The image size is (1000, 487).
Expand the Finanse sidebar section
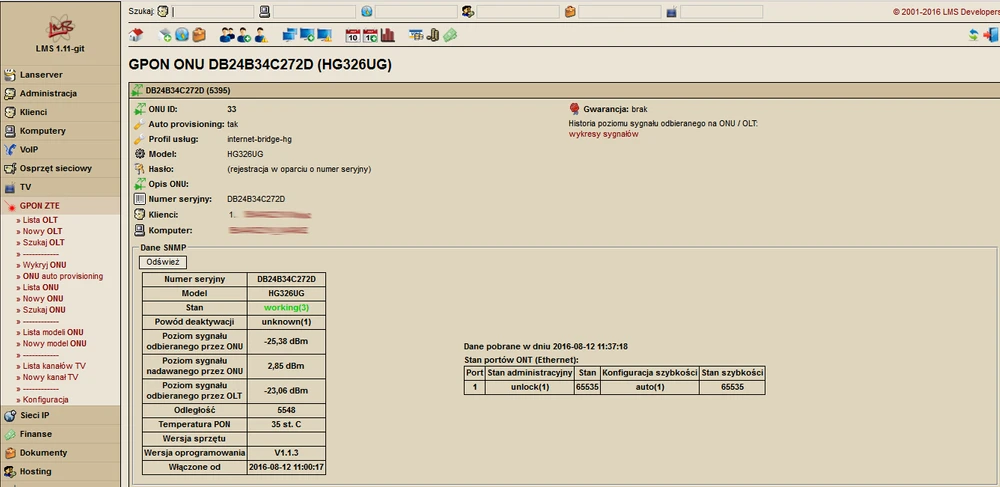pos(36,434)
